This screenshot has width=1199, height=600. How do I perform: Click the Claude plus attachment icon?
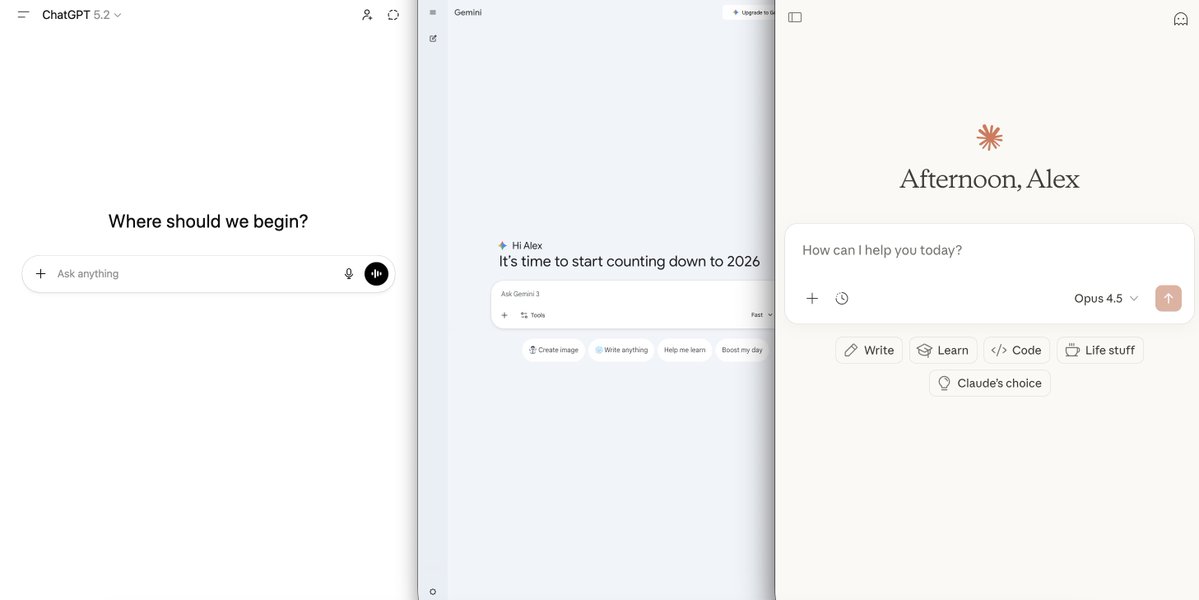coord(812,299)
